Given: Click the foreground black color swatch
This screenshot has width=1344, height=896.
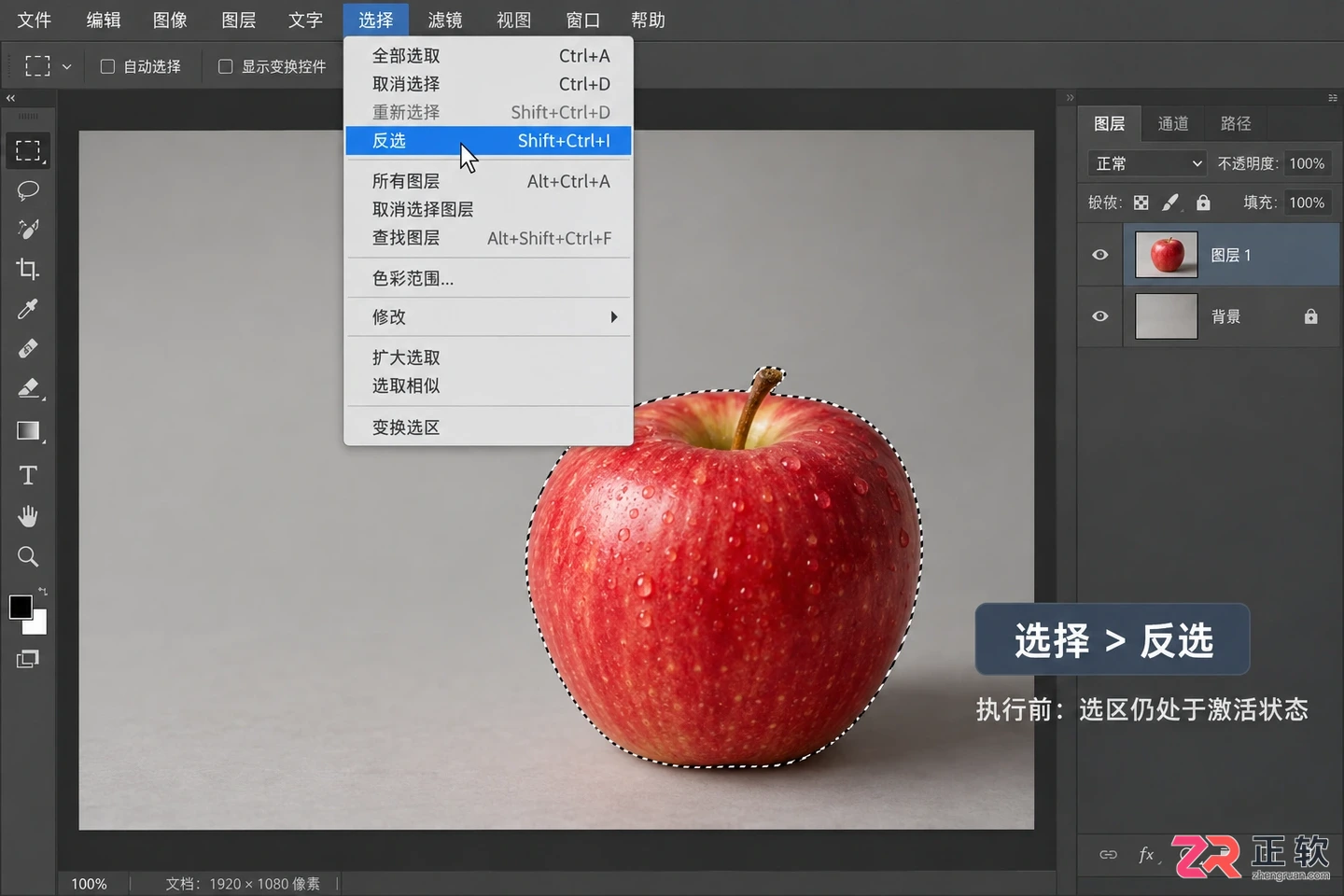Looking at the screenshot, I should [x=21, y=607].
